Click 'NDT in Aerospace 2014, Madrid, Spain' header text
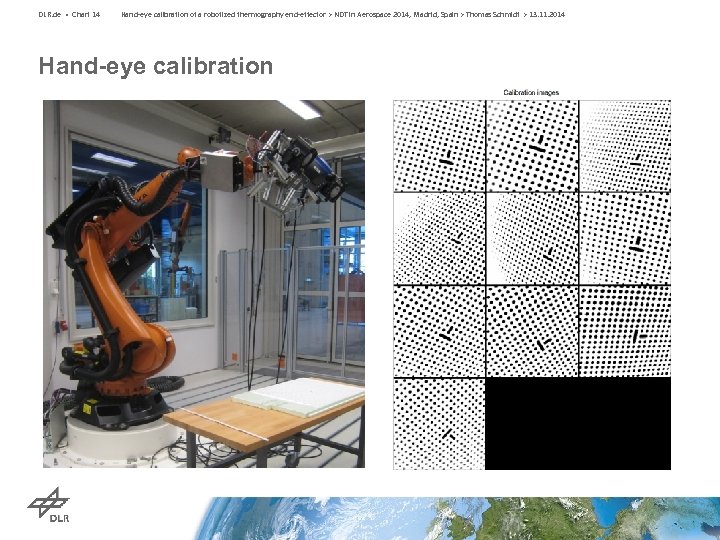The width and height of the screenshot is (720, 540). (396, 15)
